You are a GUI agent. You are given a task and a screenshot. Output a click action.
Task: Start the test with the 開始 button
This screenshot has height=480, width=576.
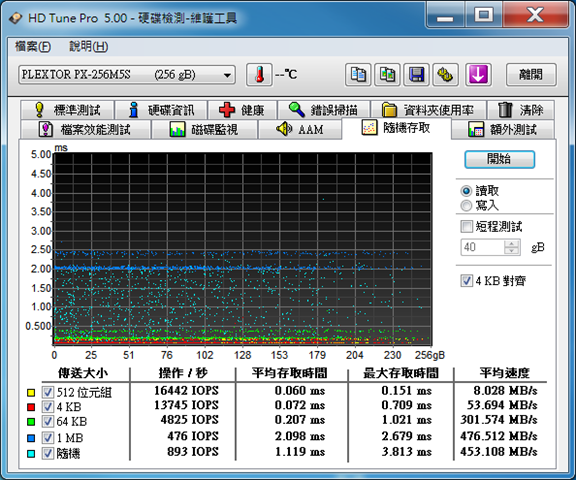point(499,159)
